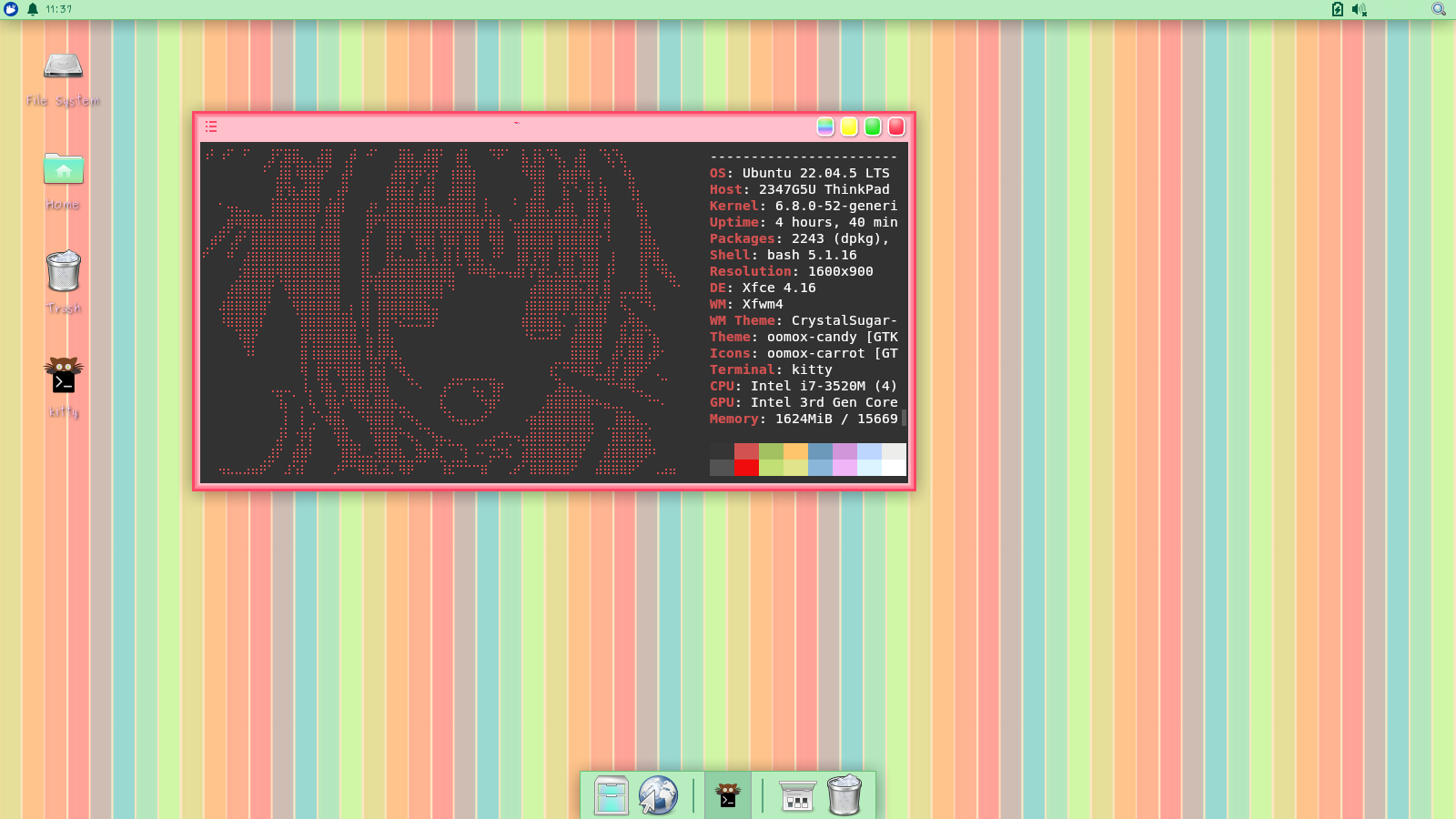Click the 'Uptime: 4 hours, 40 min' line
Screen dimensions: 1456x819
tap(804, 222)
